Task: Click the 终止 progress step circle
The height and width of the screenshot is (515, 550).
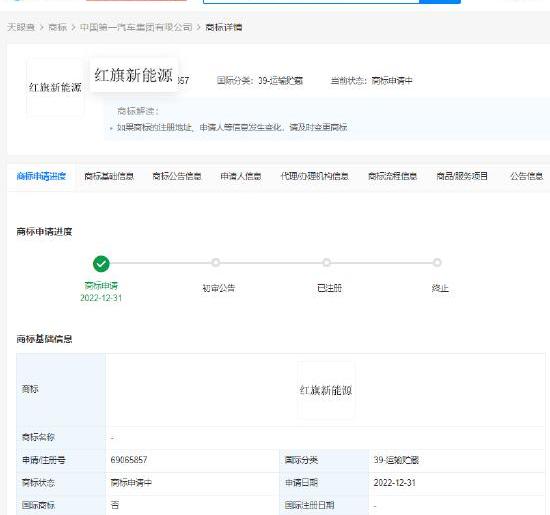Action: tap(437, 262)
